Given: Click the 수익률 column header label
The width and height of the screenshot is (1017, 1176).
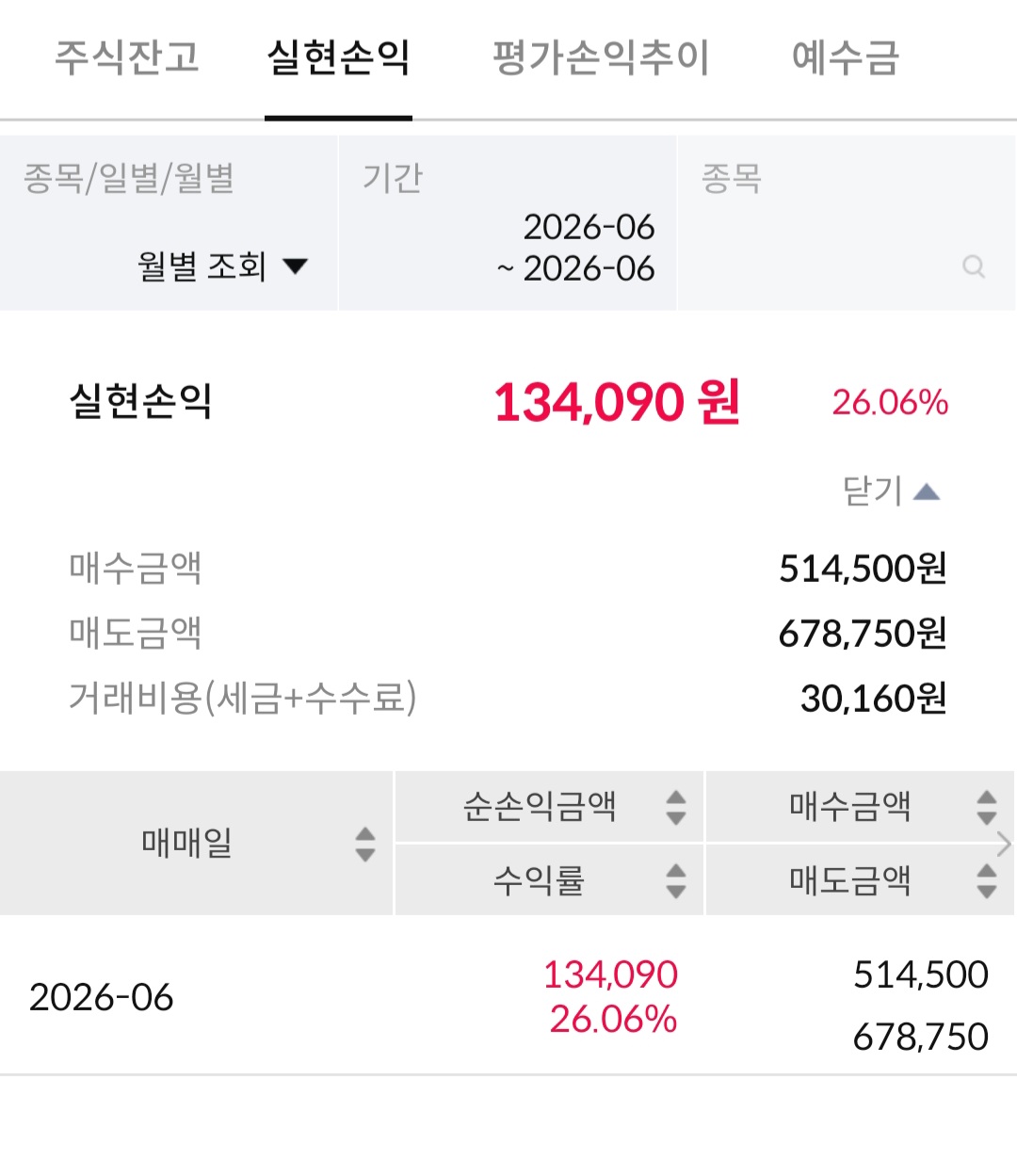Looking at the screenshot, I should [539, 880].
